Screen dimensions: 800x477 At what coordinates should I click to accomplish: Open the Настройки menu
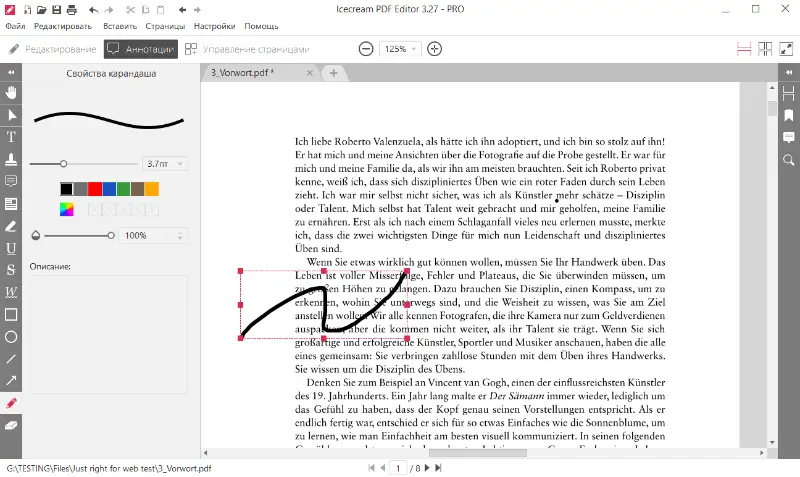tap(214, 26)
